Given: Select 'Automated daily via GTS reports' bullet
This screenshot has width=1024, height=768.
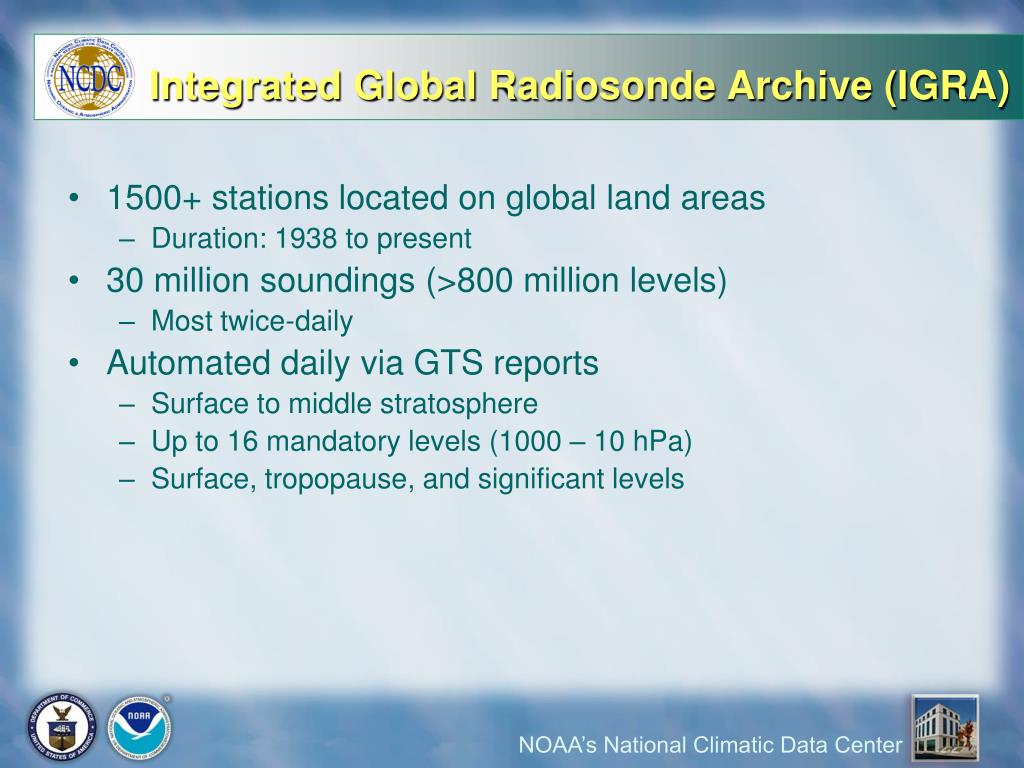Looking at the screenshot, I should point(353,363).
